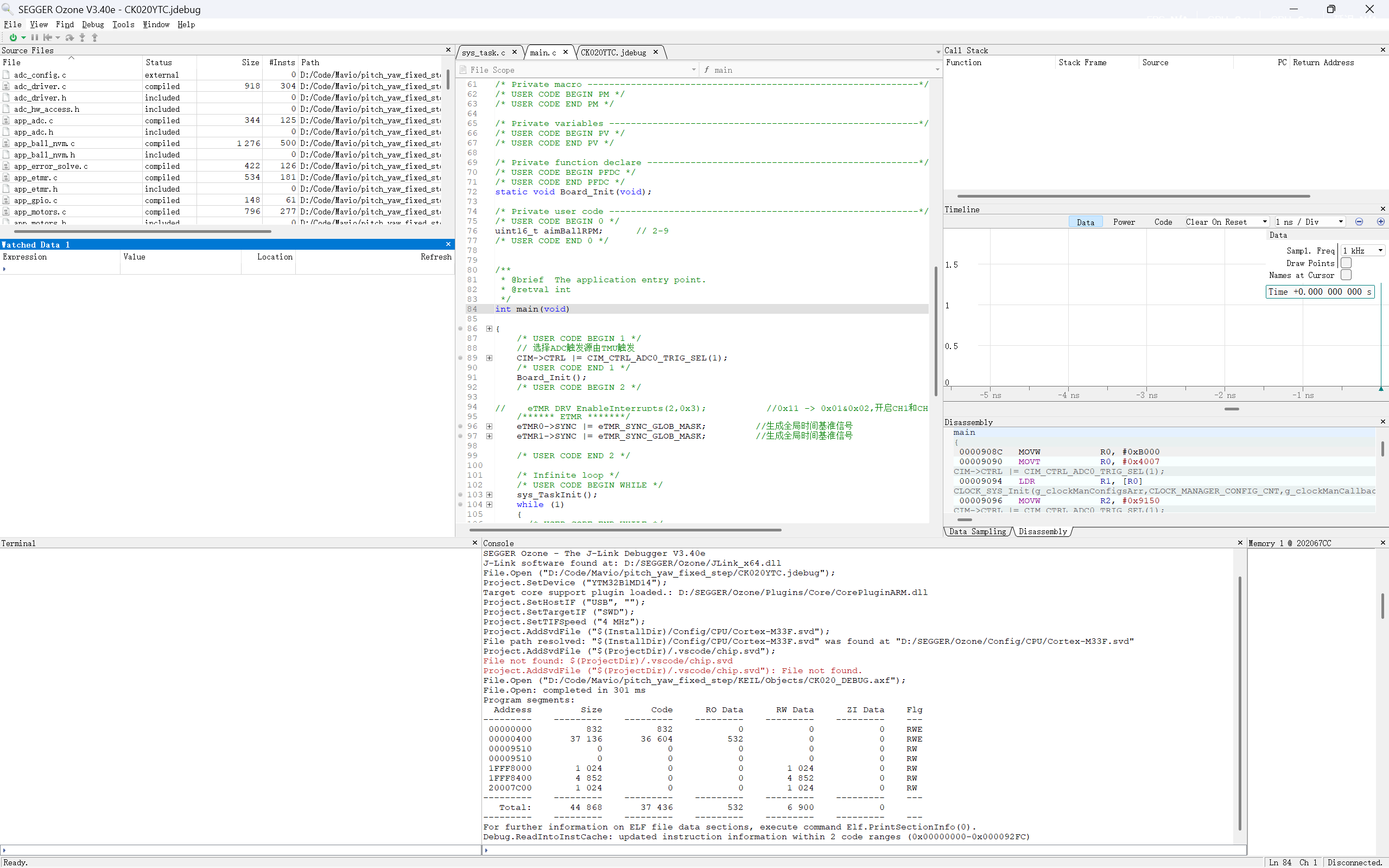Toggle breakpoint dot at line 96

pos(460,427)
